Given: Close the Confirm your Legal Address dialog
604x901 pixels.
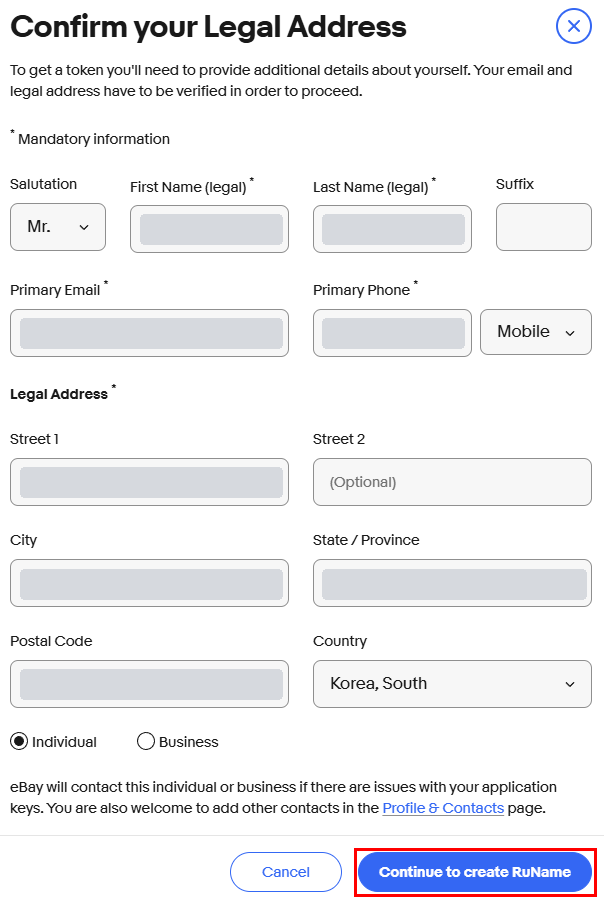Looking at the screenshot, I should (x=573, y=26).
